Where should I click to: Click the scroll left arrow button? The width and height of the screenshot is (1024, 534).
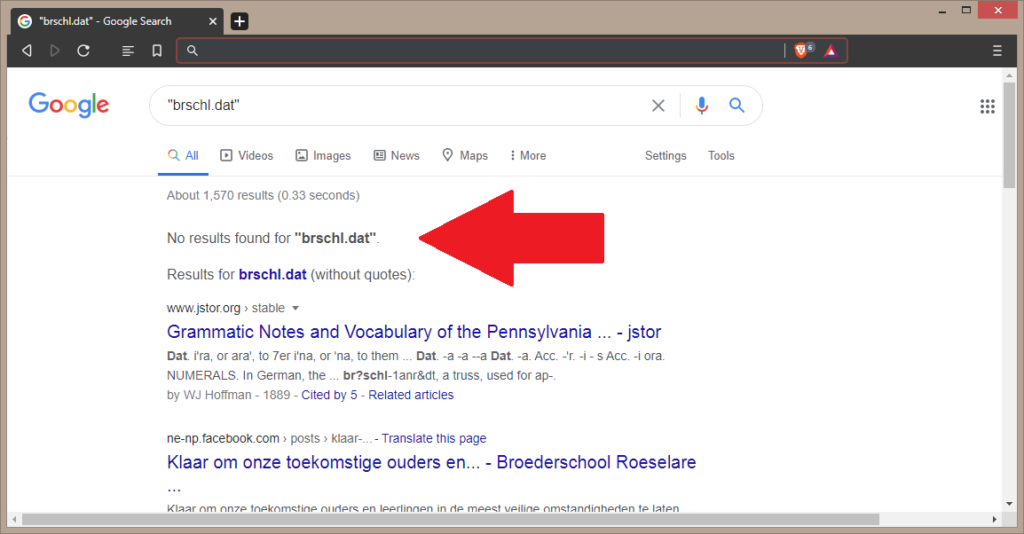click(14, 520)
